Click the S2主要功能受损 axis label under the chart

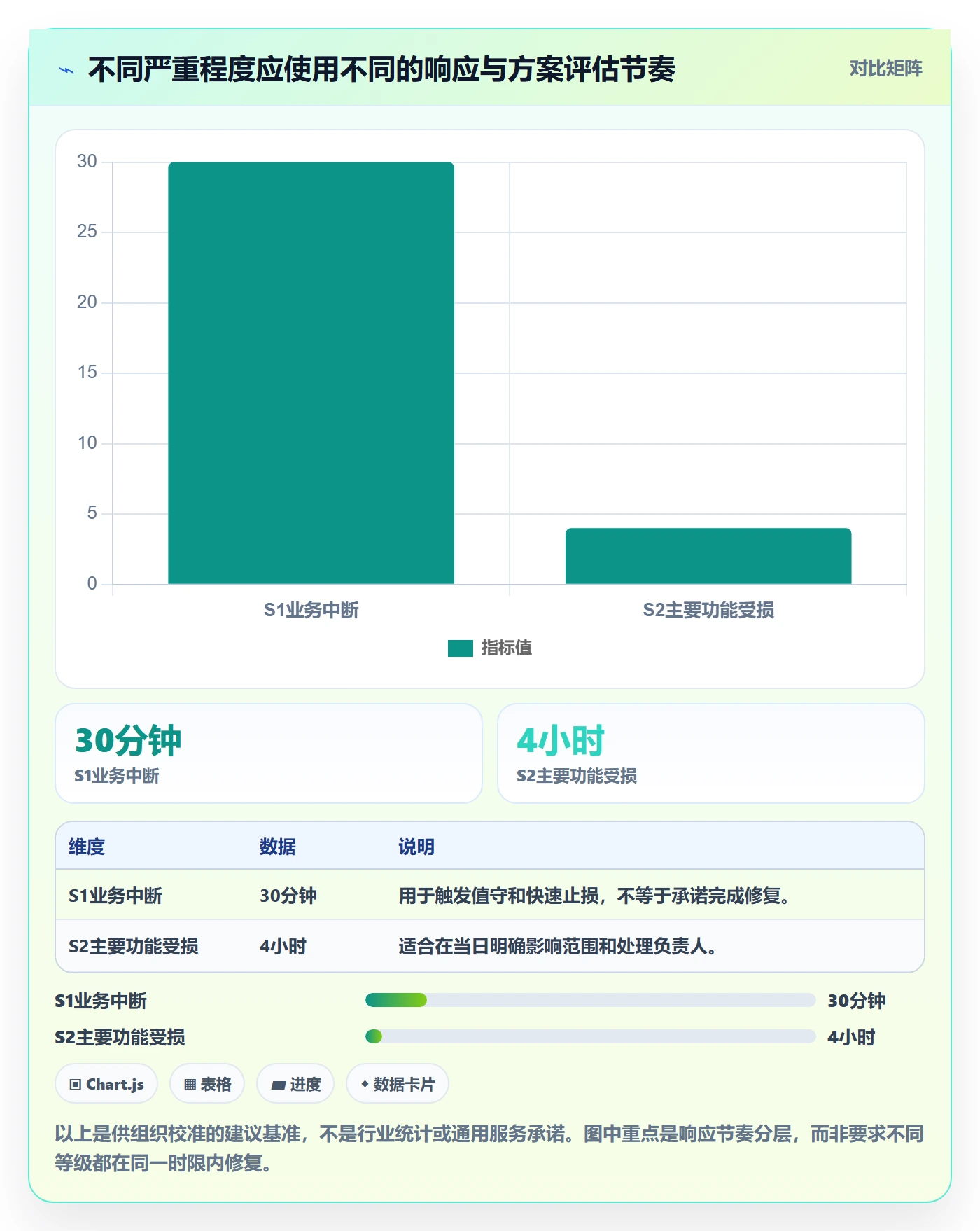708,610
